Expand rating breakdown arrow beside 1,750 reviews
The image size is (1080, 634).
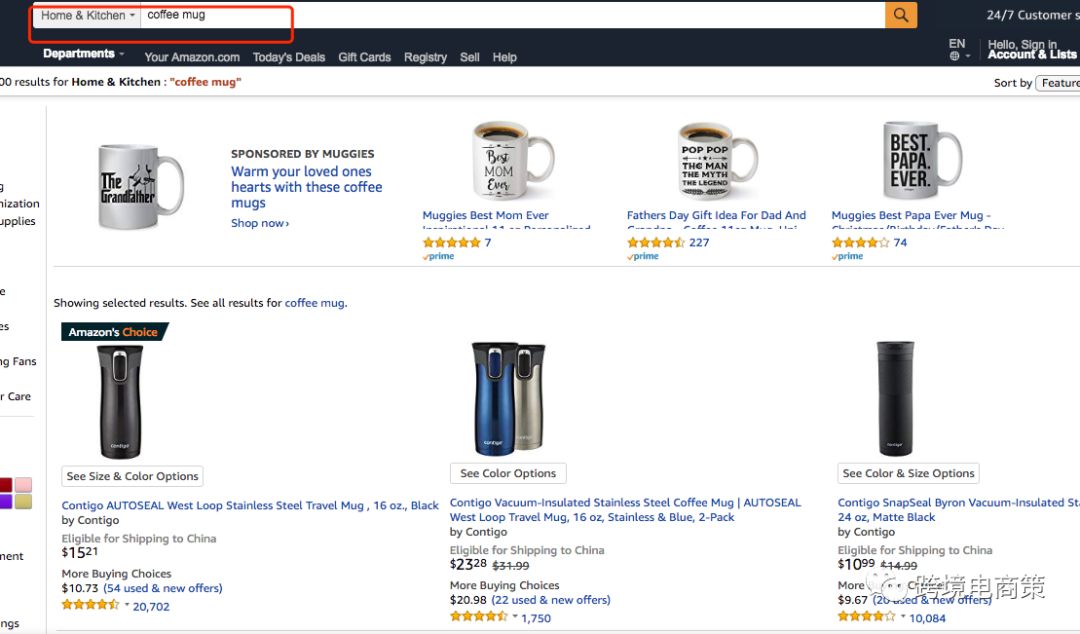pos(515,617)
